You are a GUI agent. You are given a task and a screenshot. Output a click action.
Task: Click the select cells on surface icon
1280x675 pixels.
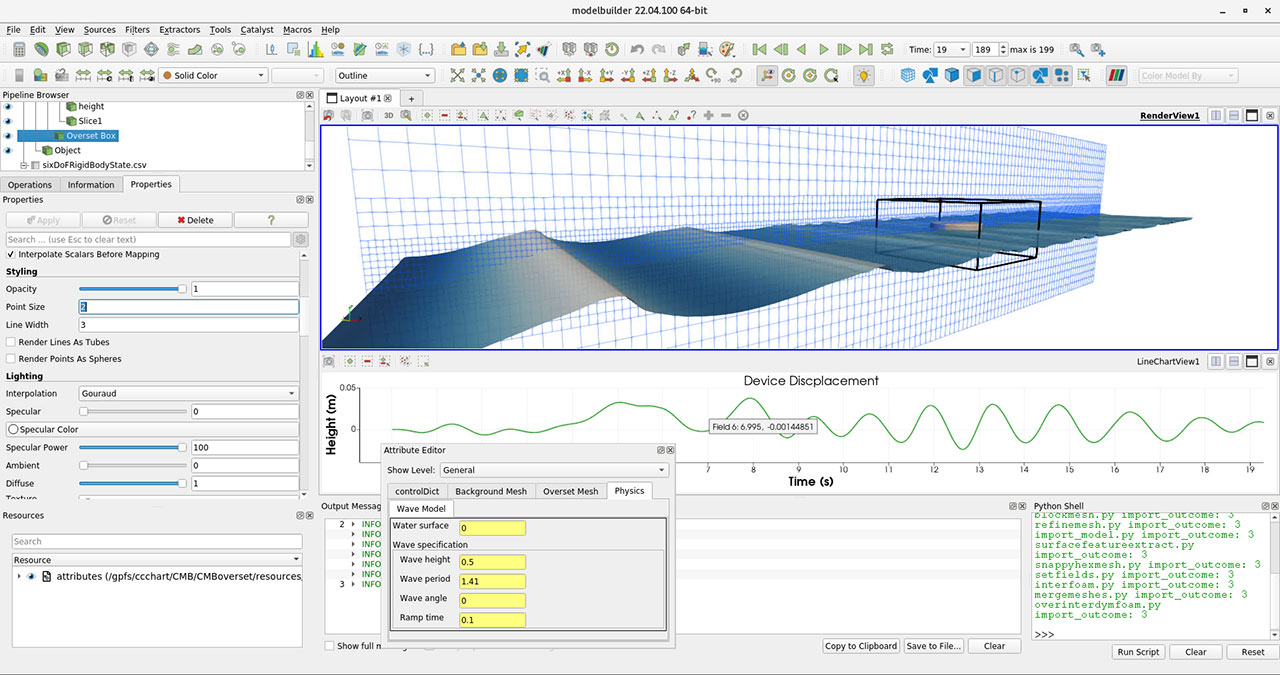(x=427, y=114)
